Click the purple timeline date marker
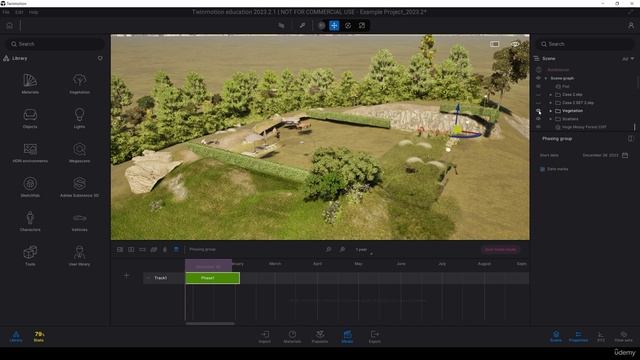The height and width of the screenshot is (360, 640). click(x=209, y=266)
